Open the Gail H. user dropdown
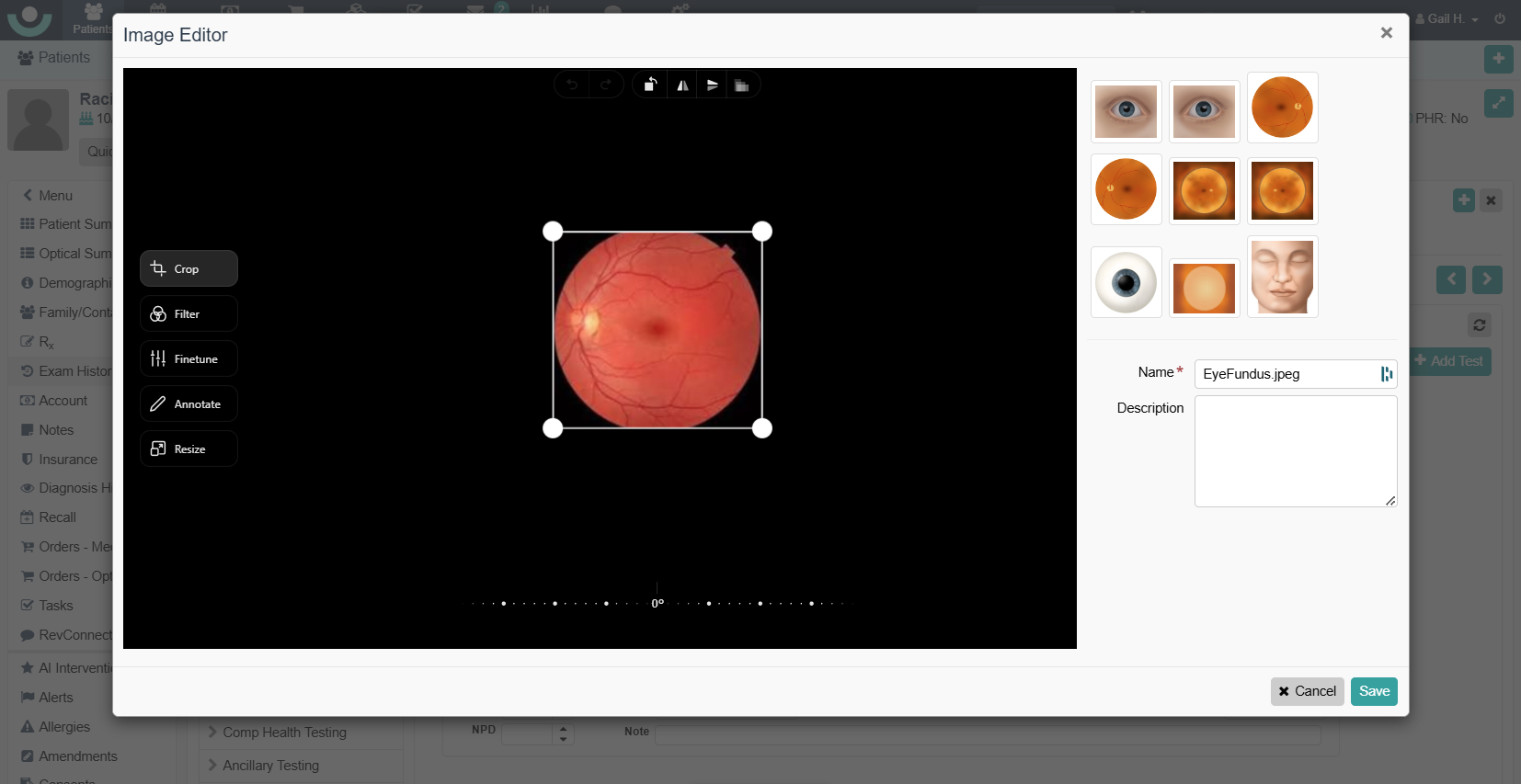Screen dimensions: 1521x784 click(1447, 18)
